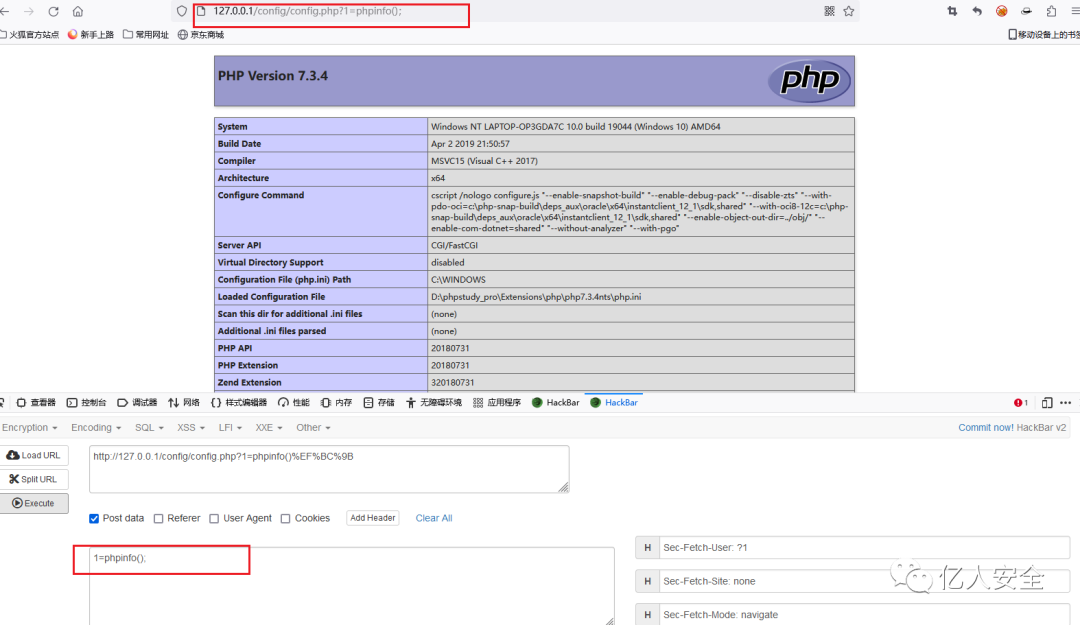Click the browser forward arrow

[29, 12]
